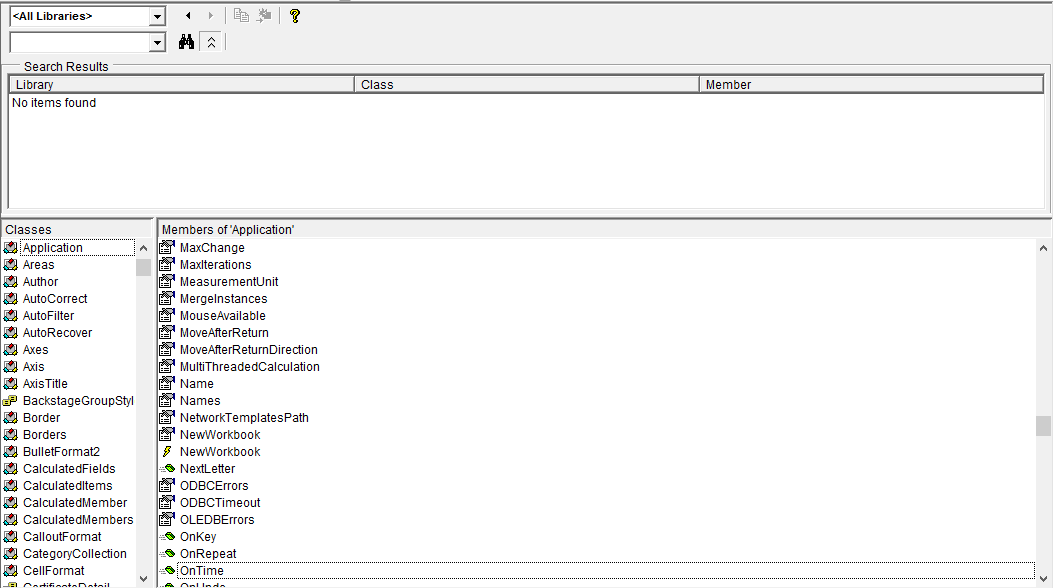This screenshot has height=588, width=1053.
Task: Click the method icon next to OnTime
Action: [x=167, y=570]
